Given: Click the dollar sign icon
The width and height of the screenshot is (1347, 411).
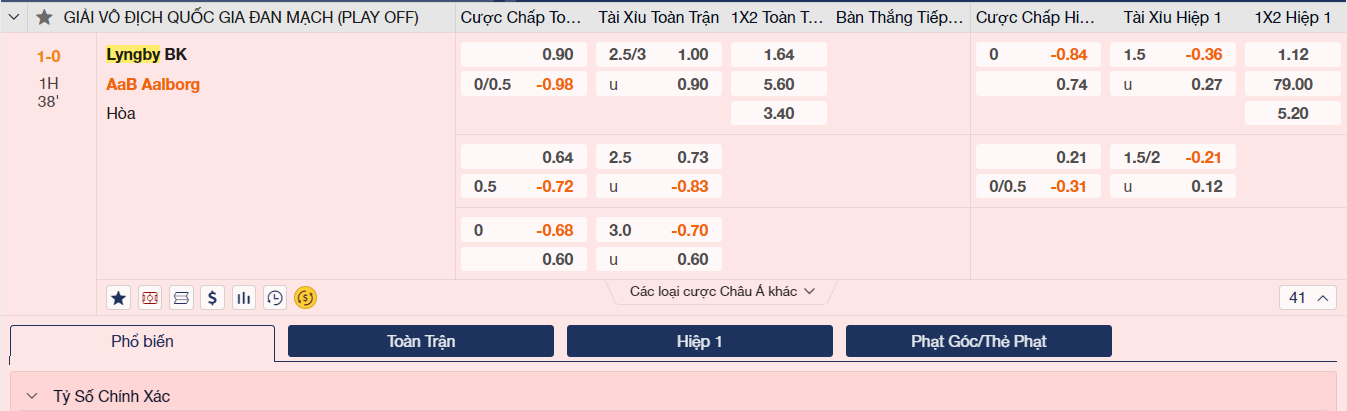Looking at the screenshot, I should (212, 297).
